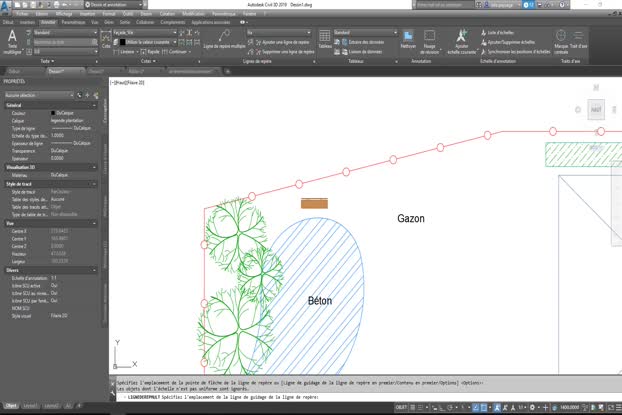Open the dimension style dropdown in Cotes
The image size is (622, 415).
point(145,33)
